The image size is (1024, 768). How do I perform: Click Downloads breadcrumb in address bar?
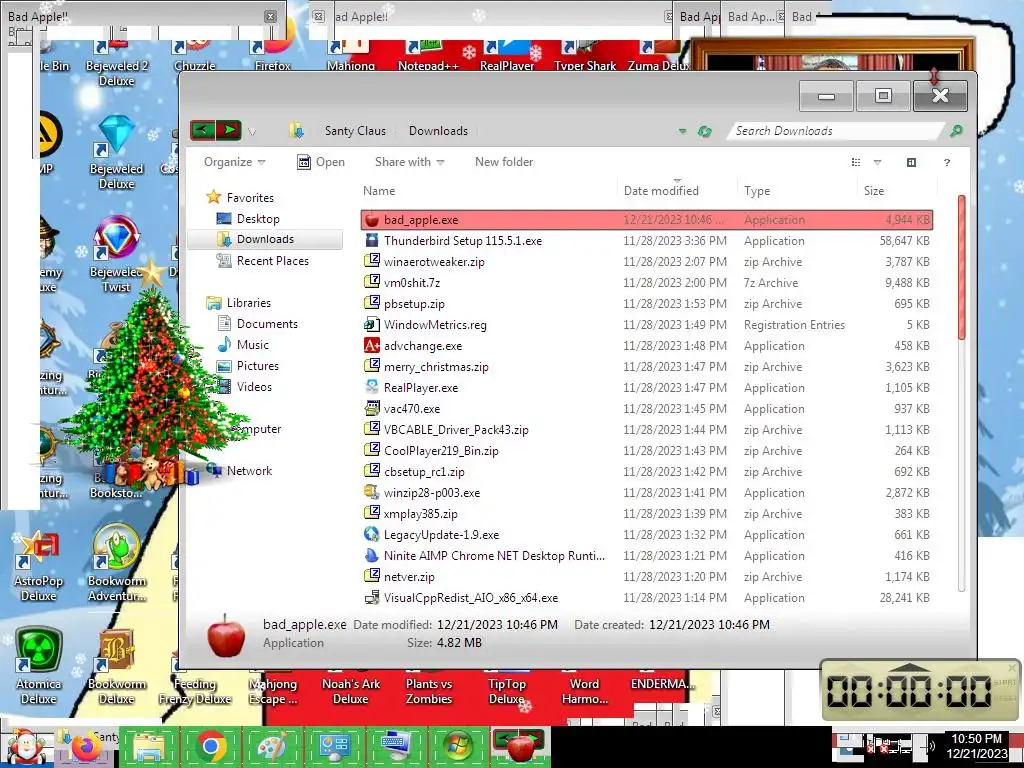point(438,131)
